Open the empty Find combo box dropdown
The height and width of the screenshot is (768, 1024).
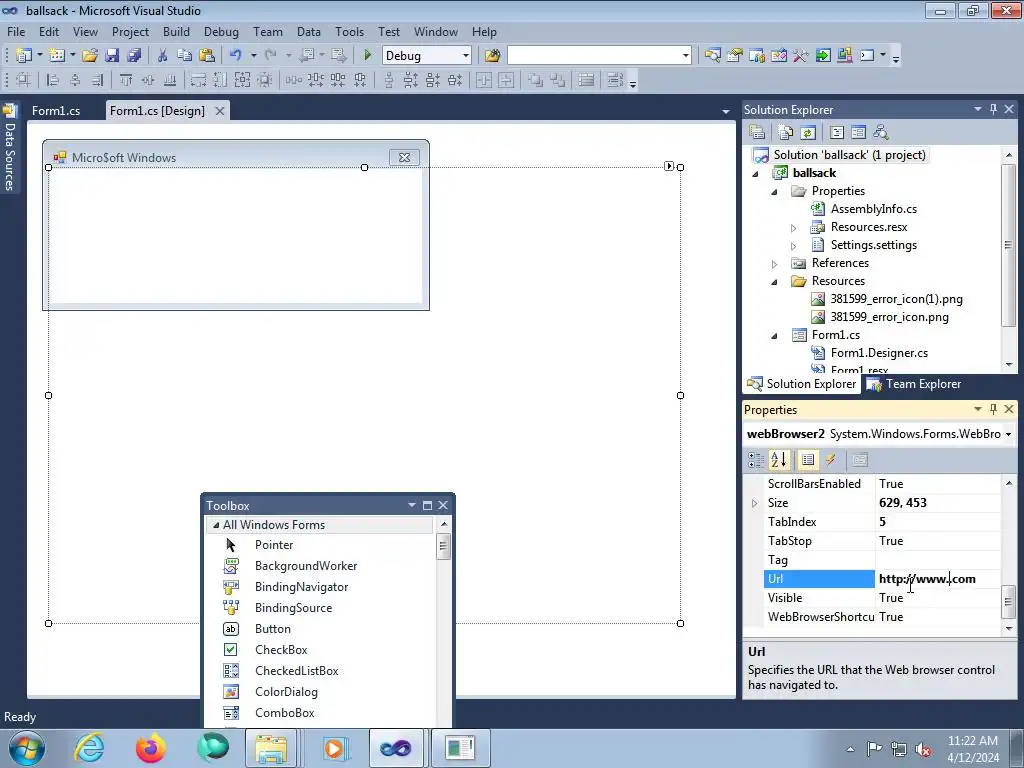click(x=685, y=56)
